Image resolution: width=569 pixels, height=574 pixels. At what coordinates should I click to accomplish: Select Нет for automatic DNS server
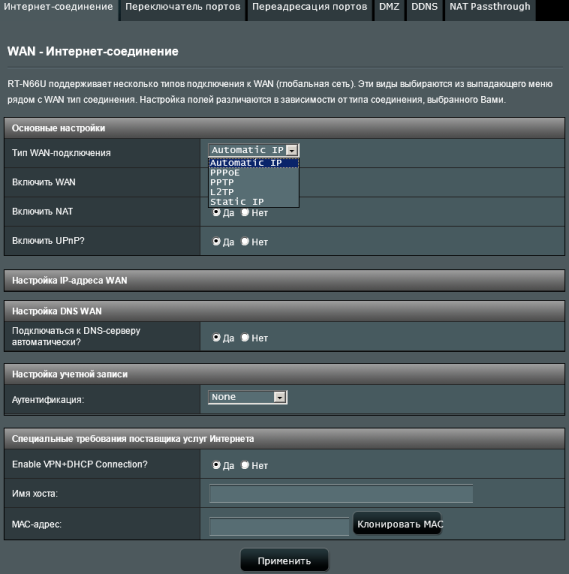click(x=245, y=338)
